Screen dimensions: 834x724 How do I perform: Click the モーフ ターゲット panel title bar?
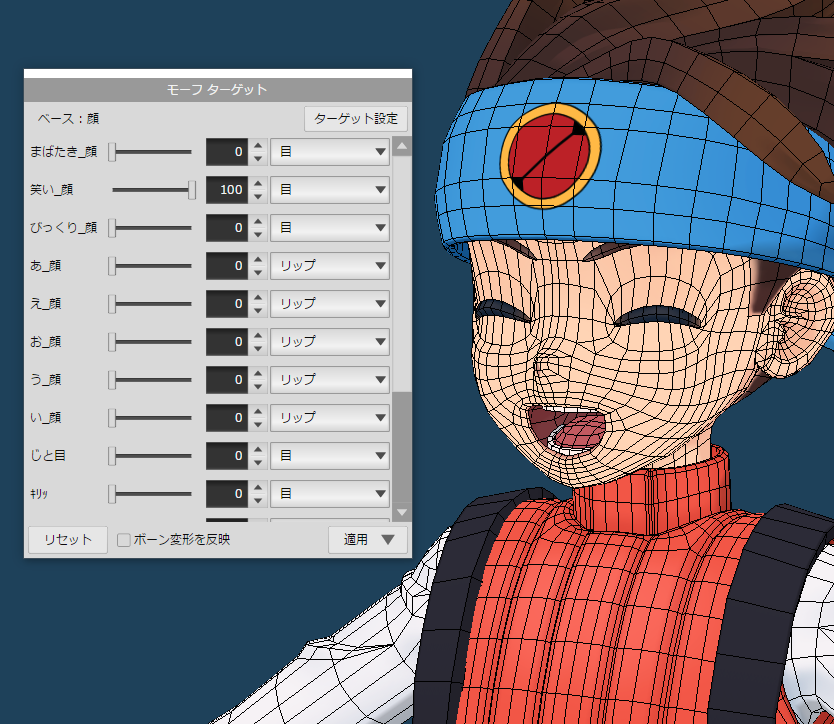[x=218, y=90]
